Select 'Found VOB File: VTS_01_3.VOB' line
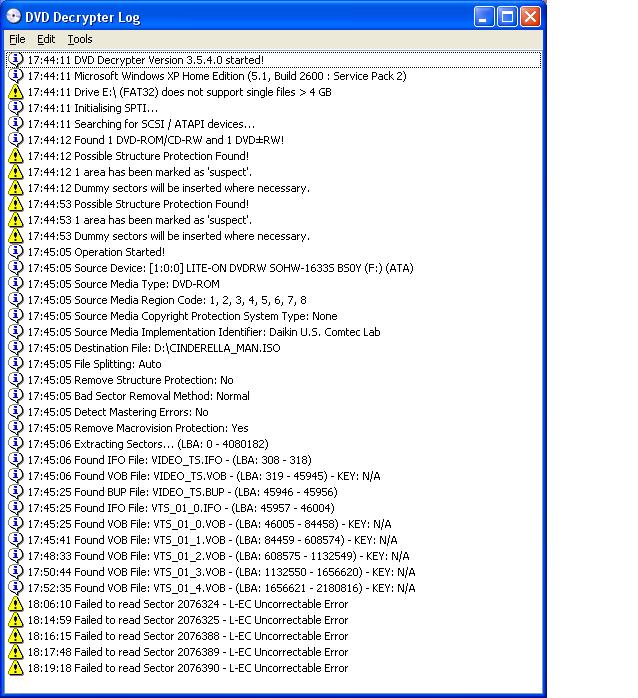The height and width of the screenshot is (698, 638). tap(221, 572)
